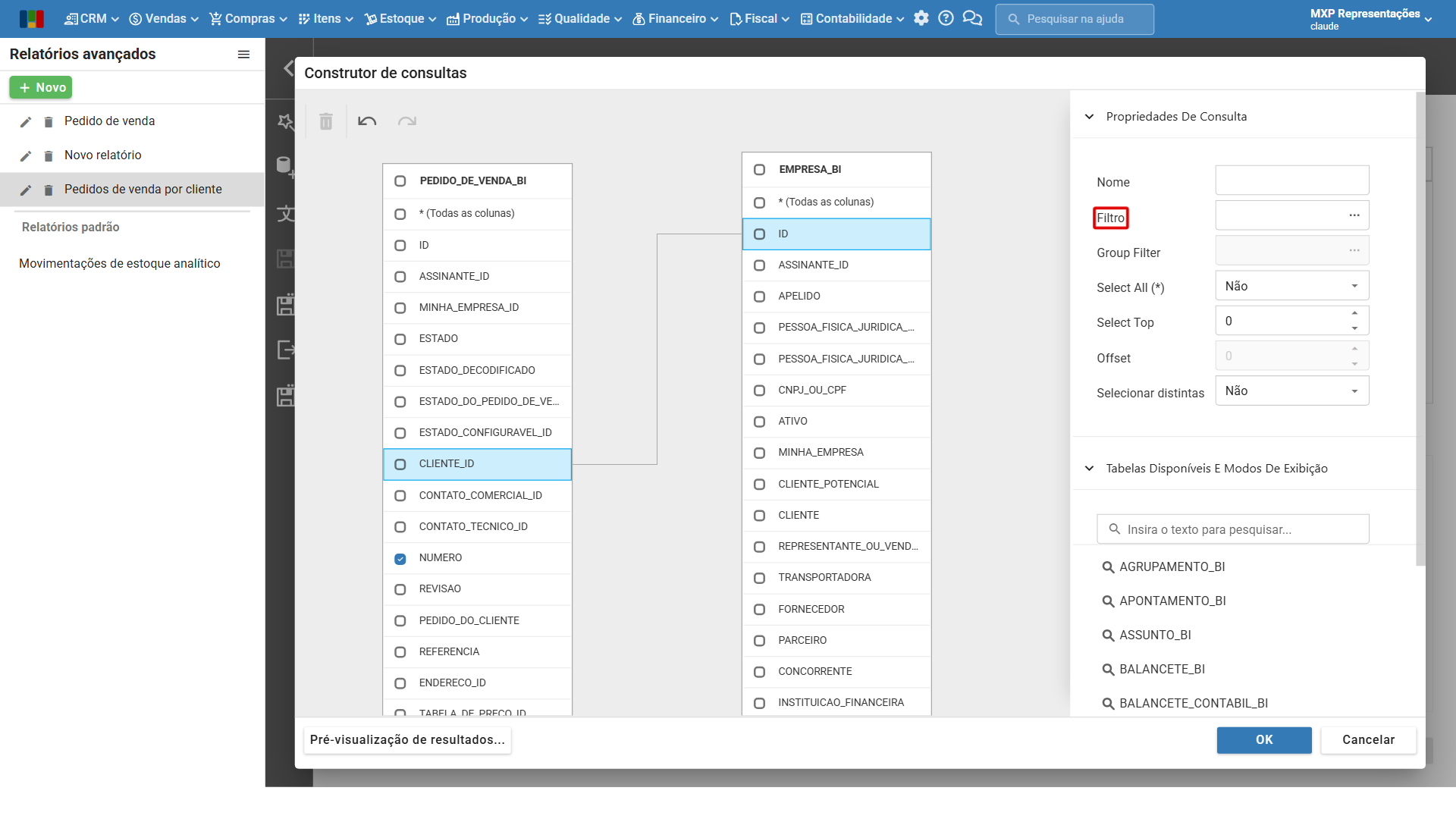Open the Vendas menu

tap(164, 18)
